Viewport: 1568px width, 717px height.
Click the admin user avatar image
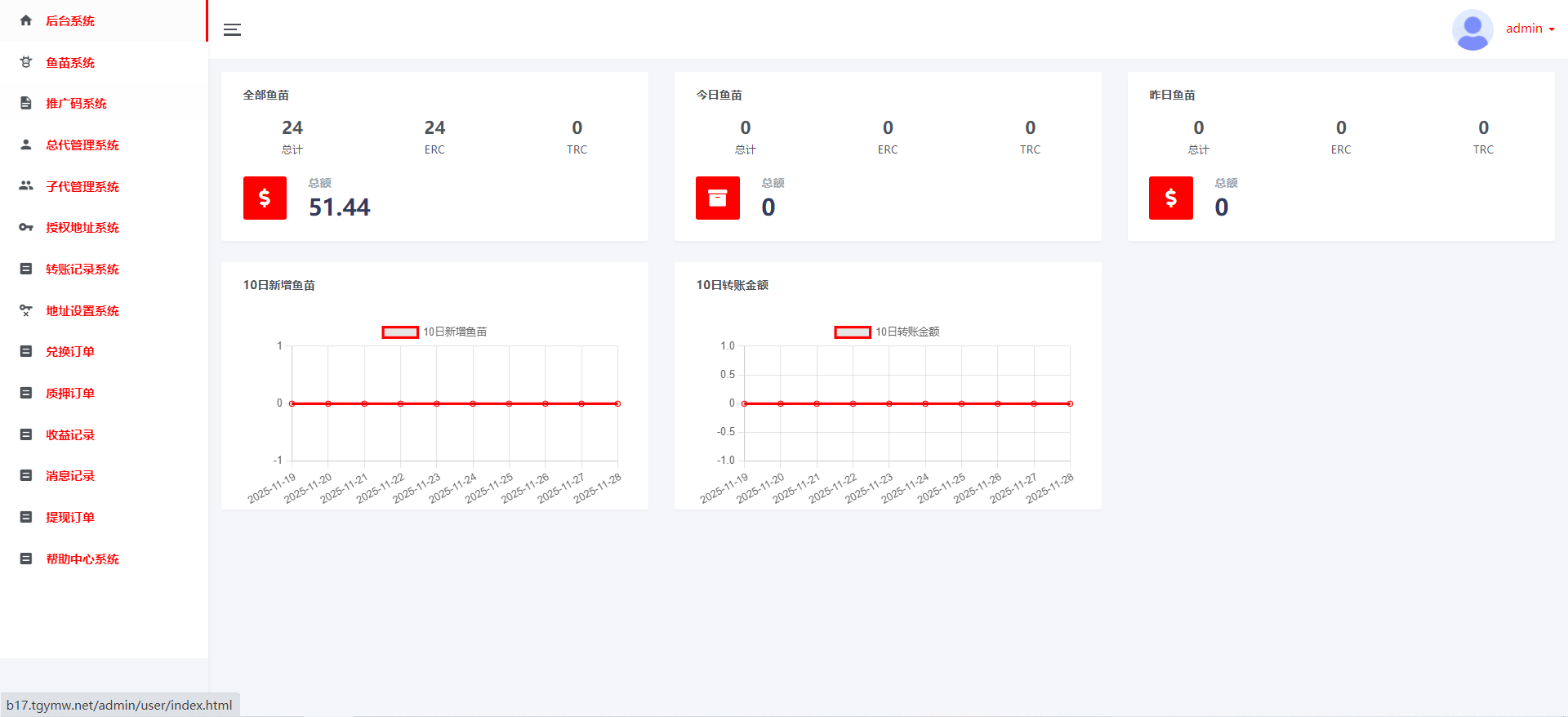1472,29
